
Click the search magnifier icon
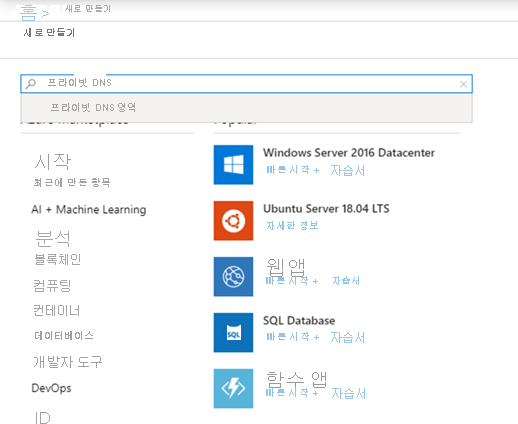31,83
